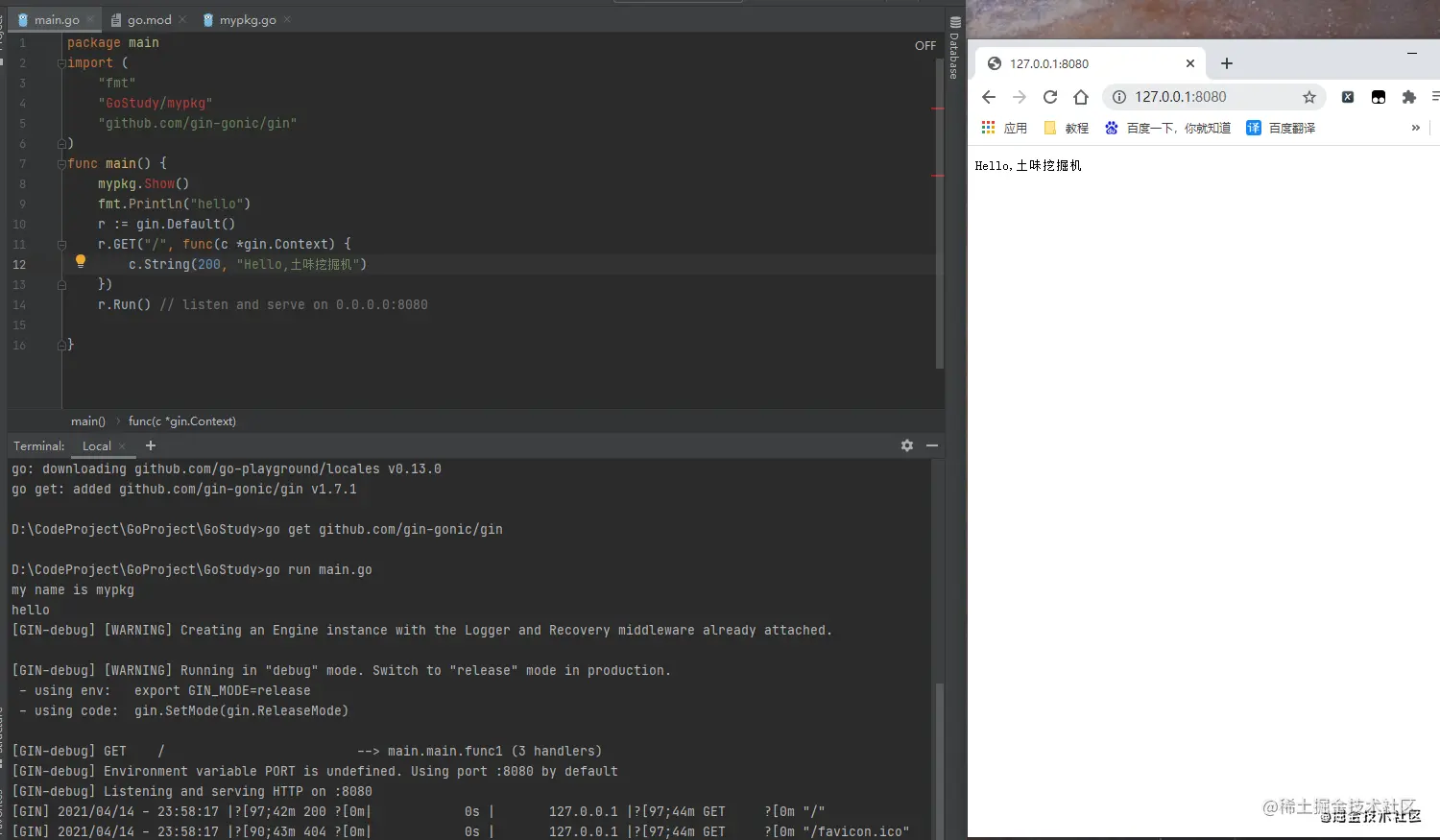1440x840 pixels.
Task: Bookmark this page with the star
Action: [1309, 97]
